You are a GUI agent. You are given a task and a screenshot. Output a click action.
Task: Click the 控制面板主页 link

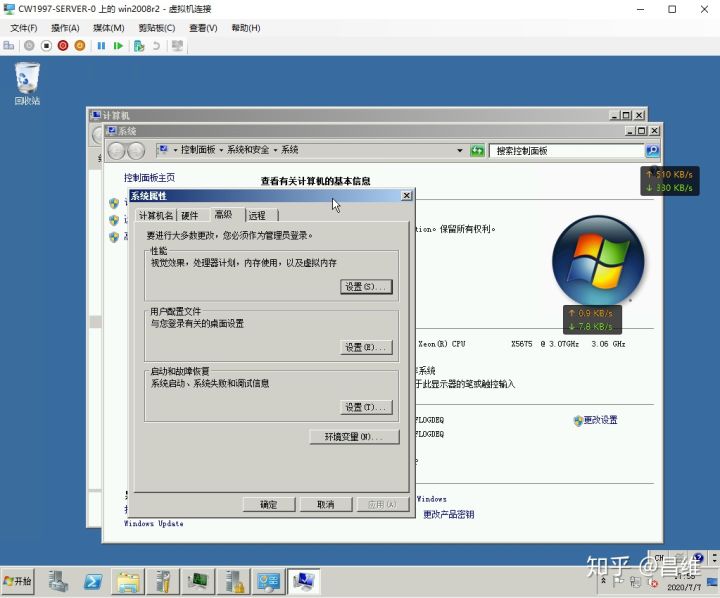tap(149, 178)
